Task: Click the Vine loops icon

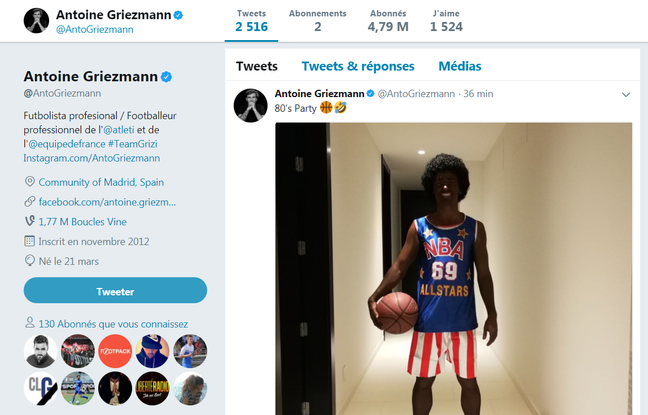Action: click(x=30, y=221)
